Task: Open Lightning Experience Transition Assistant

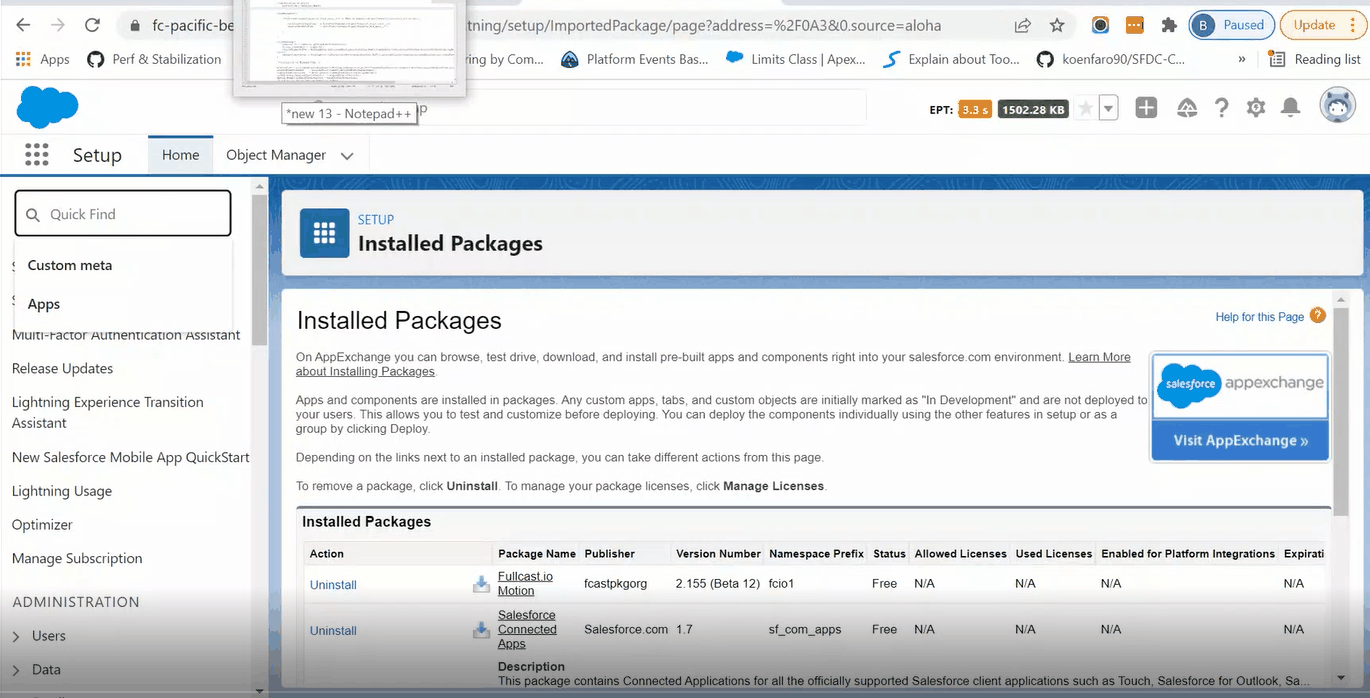Action: (x=108, y=412)
